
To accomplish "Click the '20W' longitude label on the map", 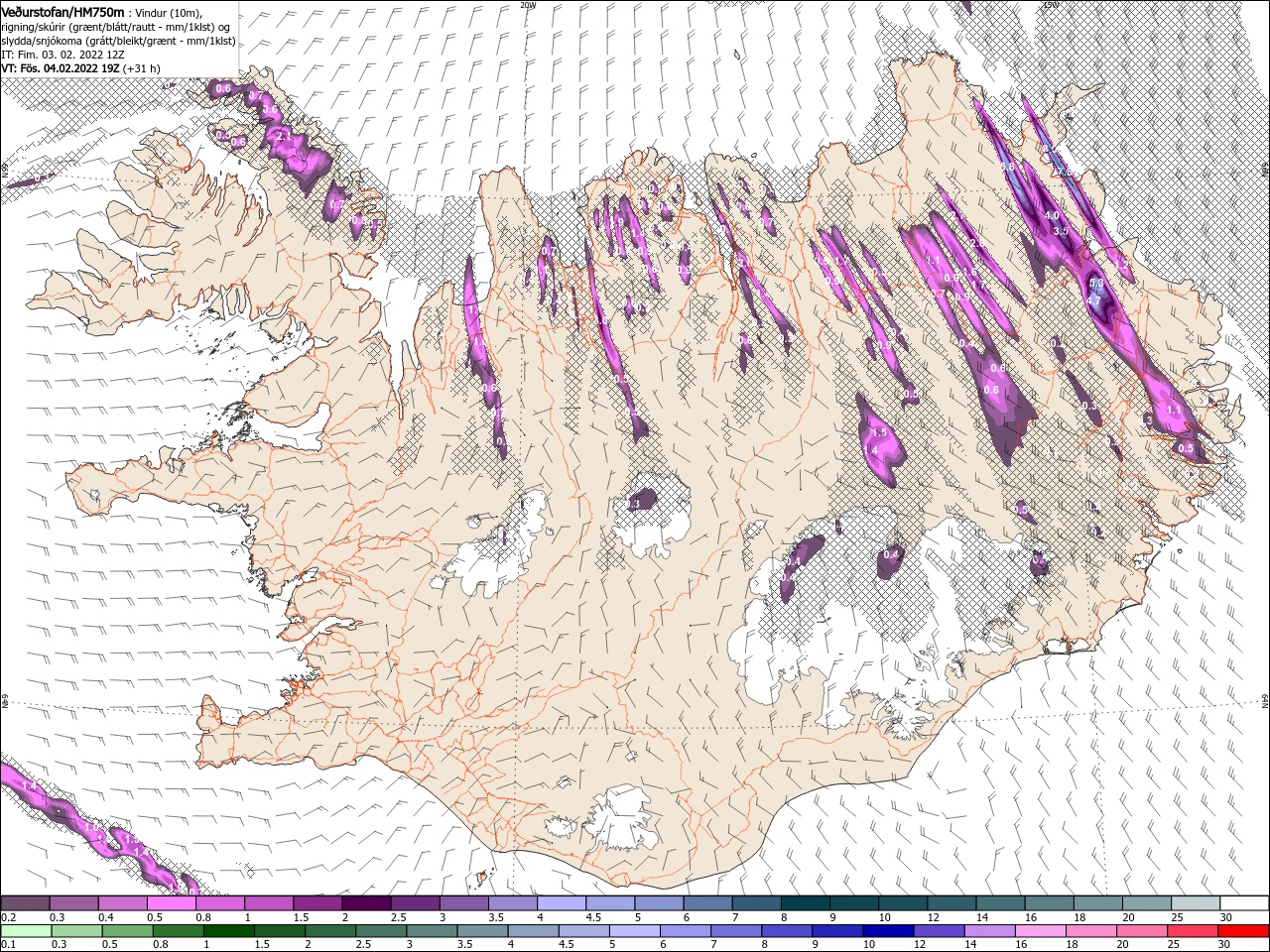I will [527, 5].
